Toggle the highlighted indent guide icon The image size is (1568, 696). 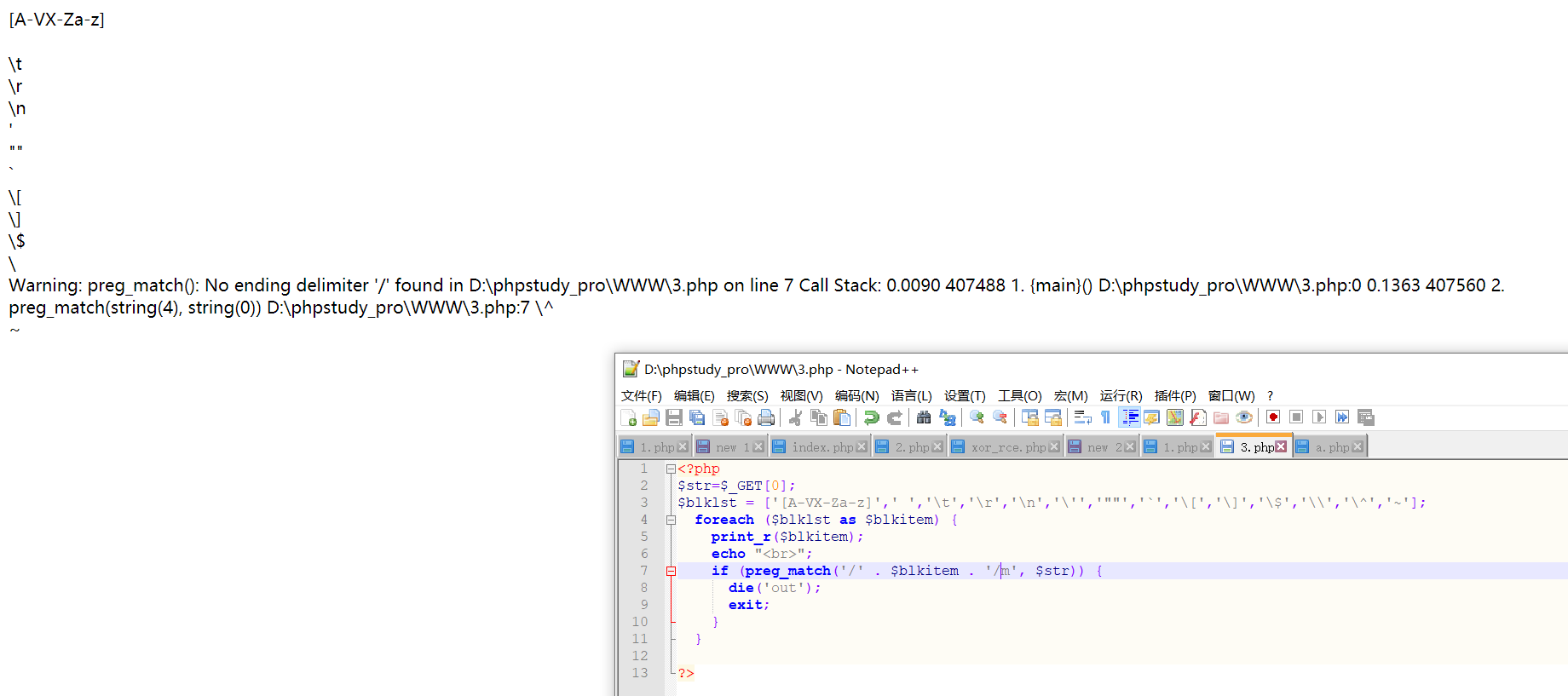1129,417
